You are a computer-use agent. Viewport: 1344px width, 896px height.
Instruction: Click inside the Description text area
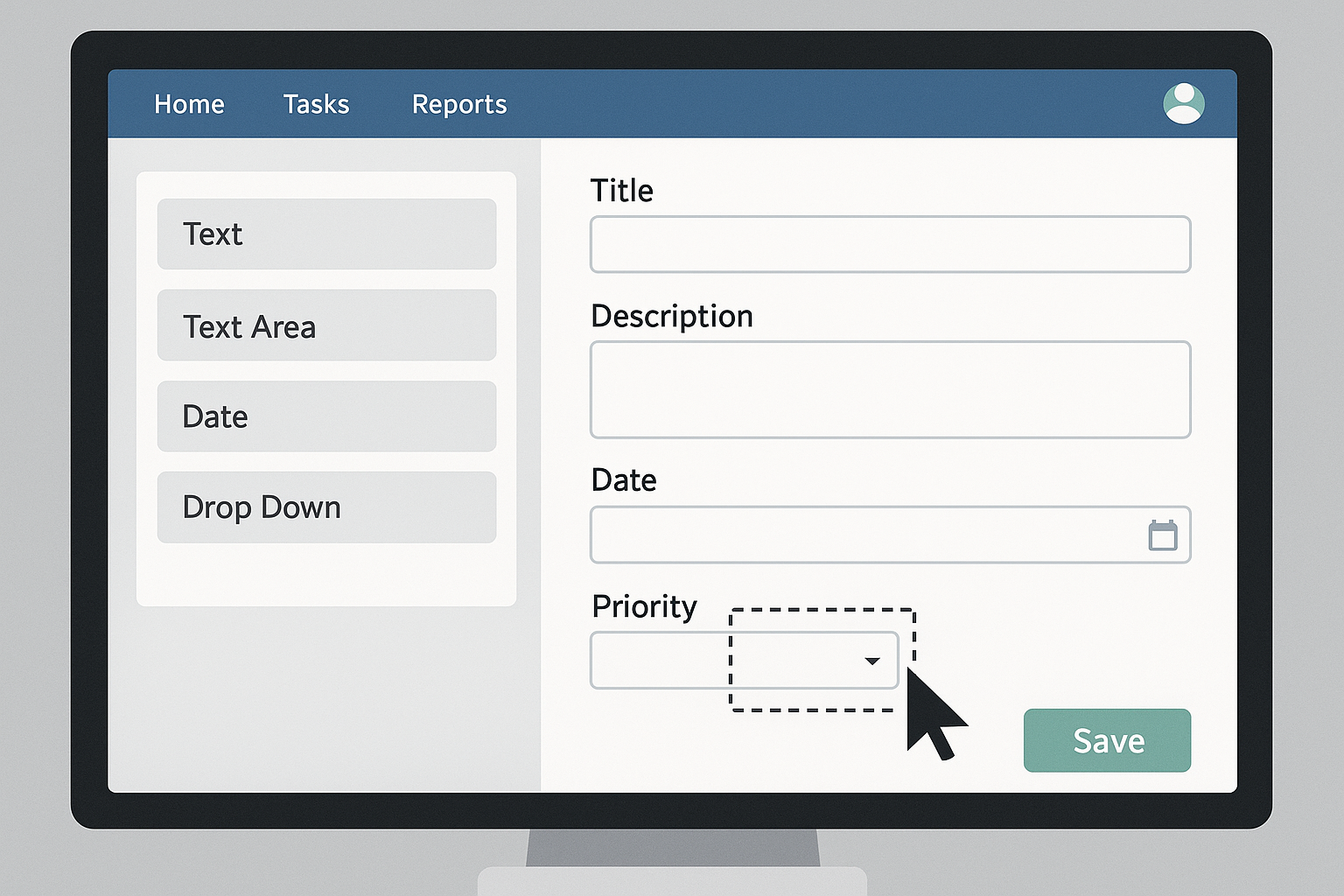tap(890, 389)
